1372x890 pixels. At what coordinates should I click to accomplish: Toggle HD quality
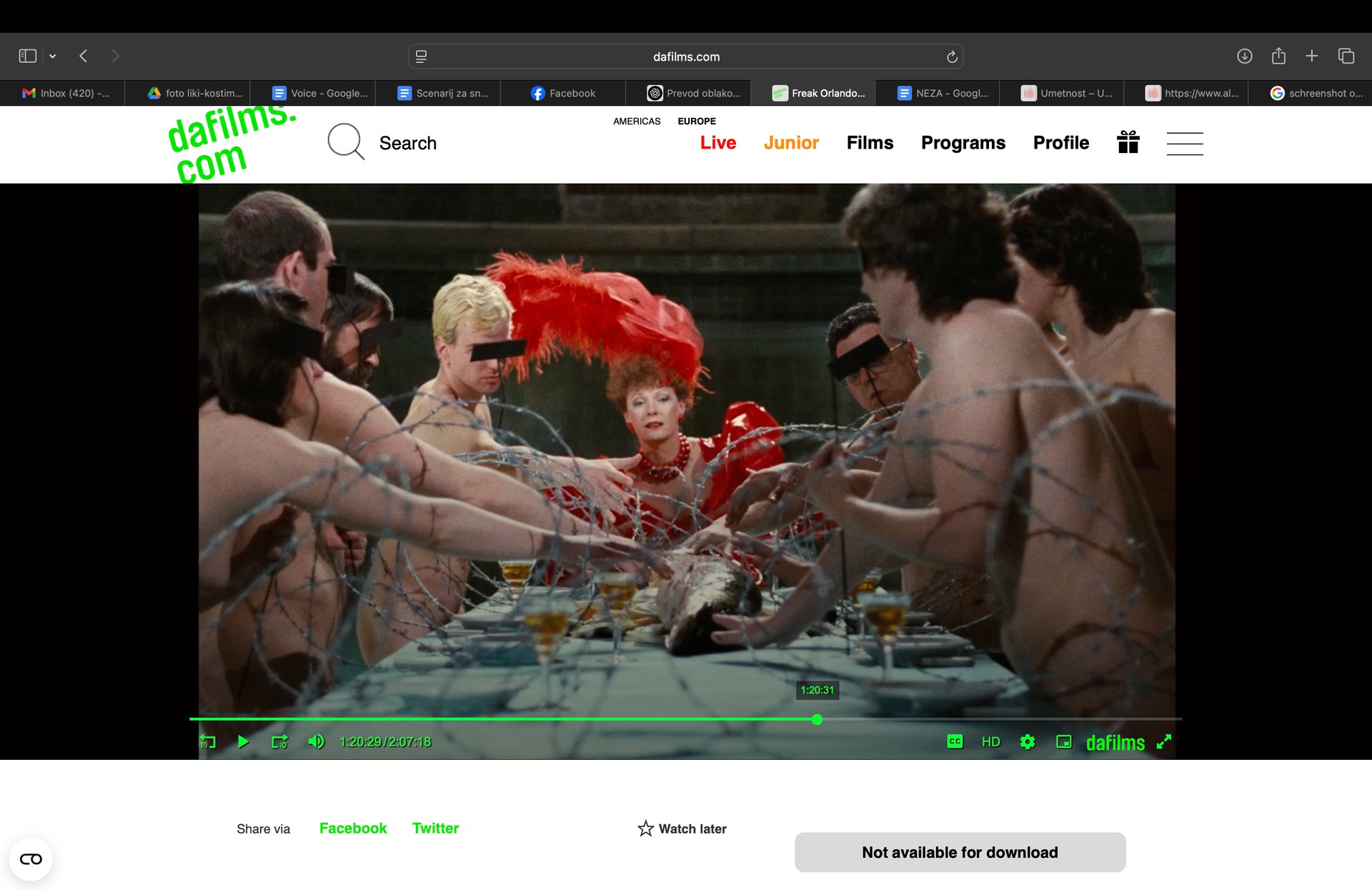pyautogui.click(x=990, y=741)
